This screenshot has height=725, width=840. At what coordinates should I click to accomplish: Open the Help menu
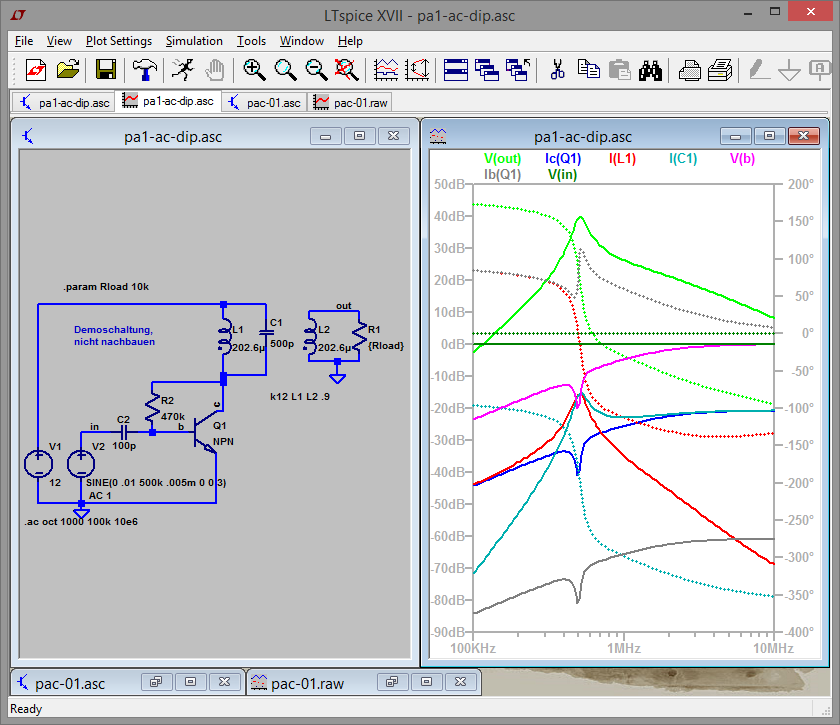click(x=350, y=41)
